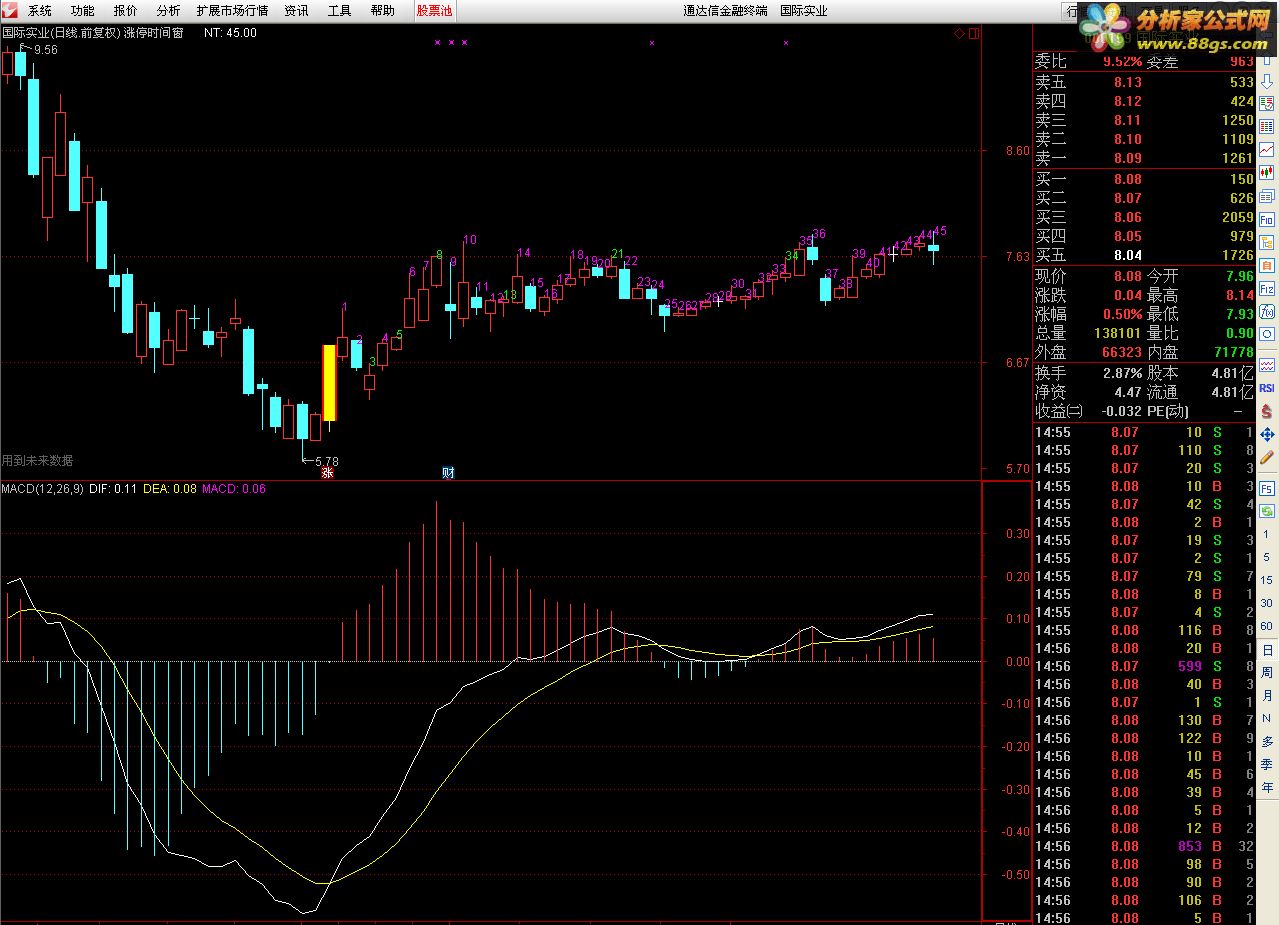This screenshot has height=925, width=1279.
Task: Click the 通达信金融终端 title text
Action: 725,11
